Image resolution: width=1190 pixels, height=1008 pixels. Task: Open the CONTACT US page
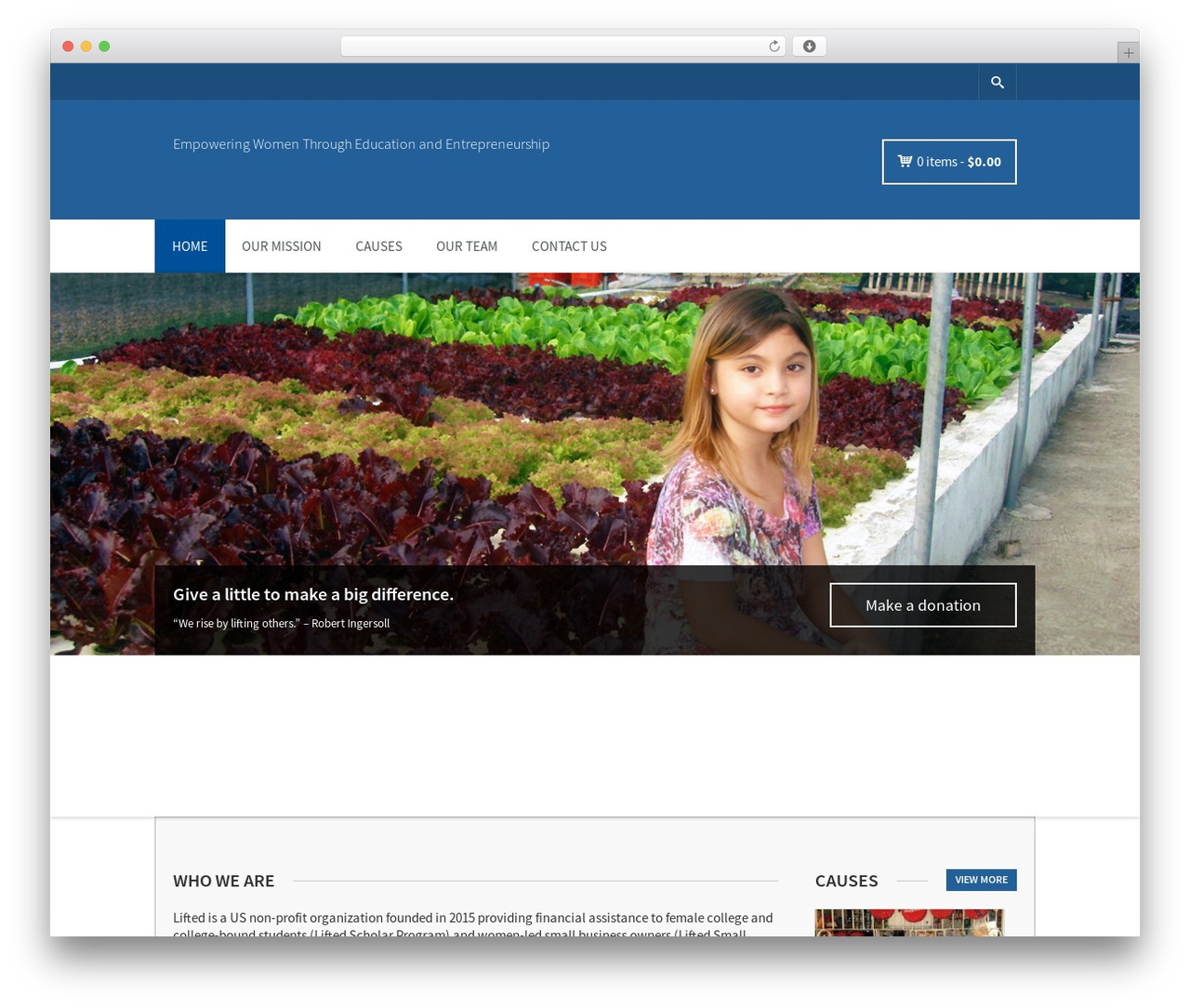pos(569,246)
